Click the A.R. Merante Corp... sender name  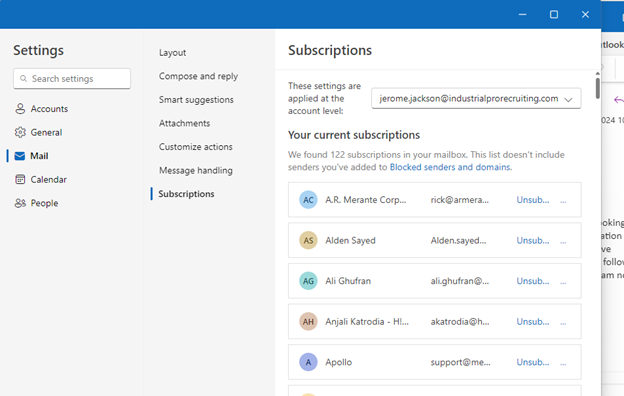coord(366,200)
